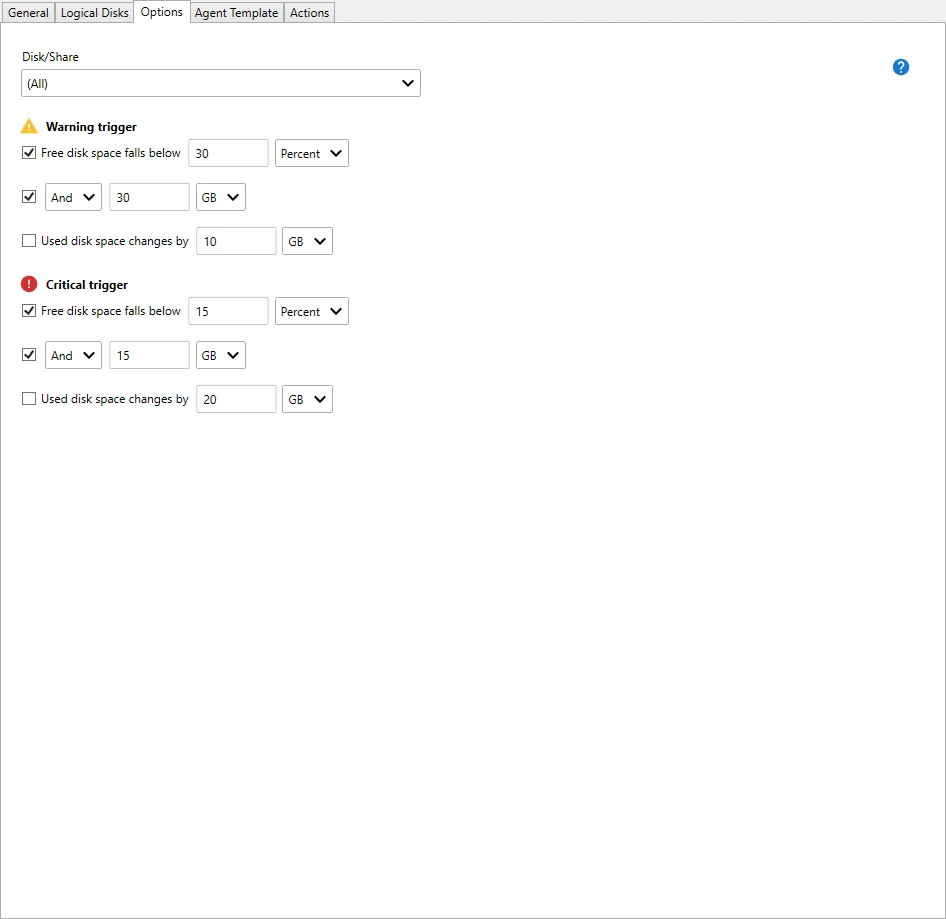The width and height of the screenshot is (946, 919).
Task: Expand the Disk/Share dropdown
Action: [221, 83]
